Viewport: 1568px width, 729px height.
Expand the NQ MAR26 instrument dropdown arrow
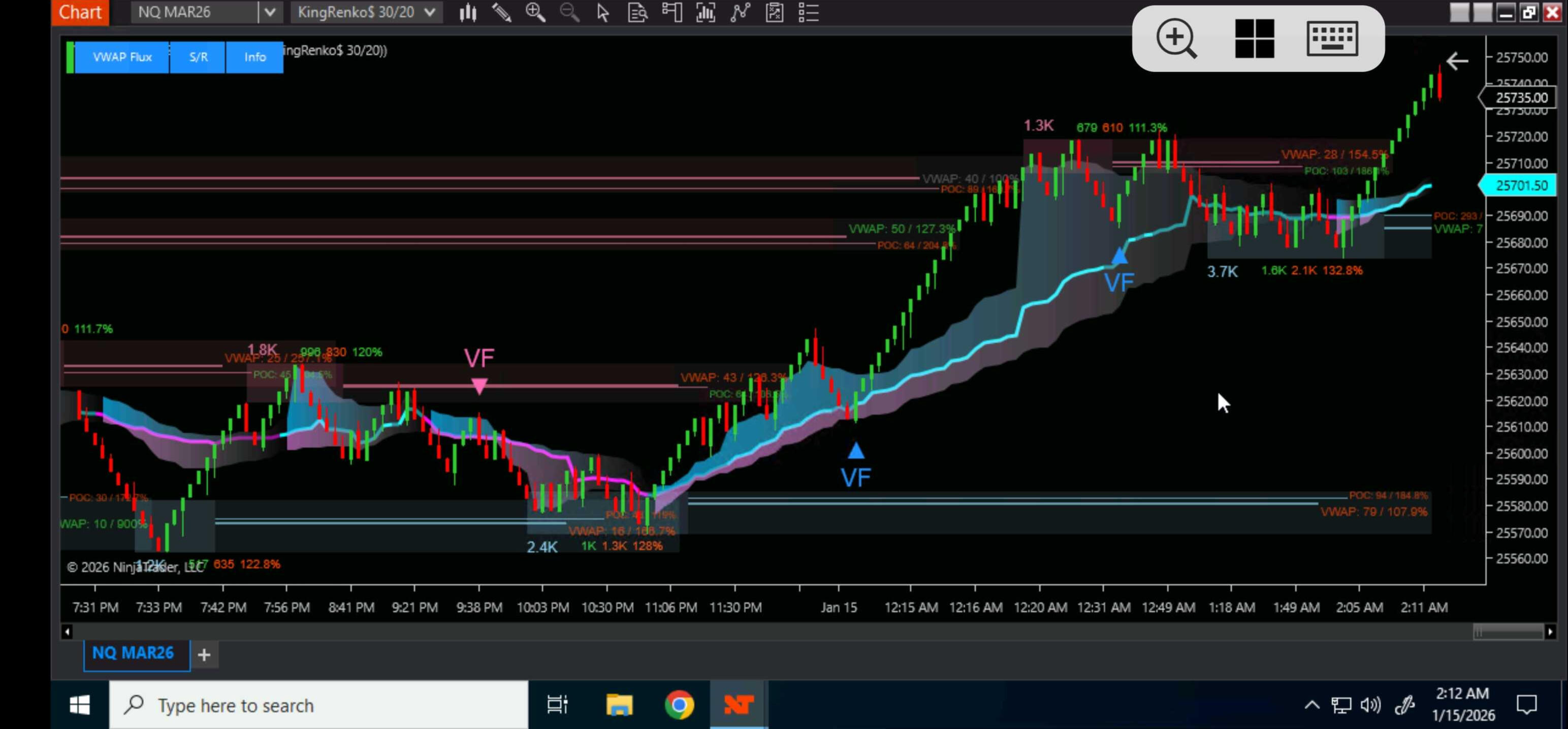270,12
